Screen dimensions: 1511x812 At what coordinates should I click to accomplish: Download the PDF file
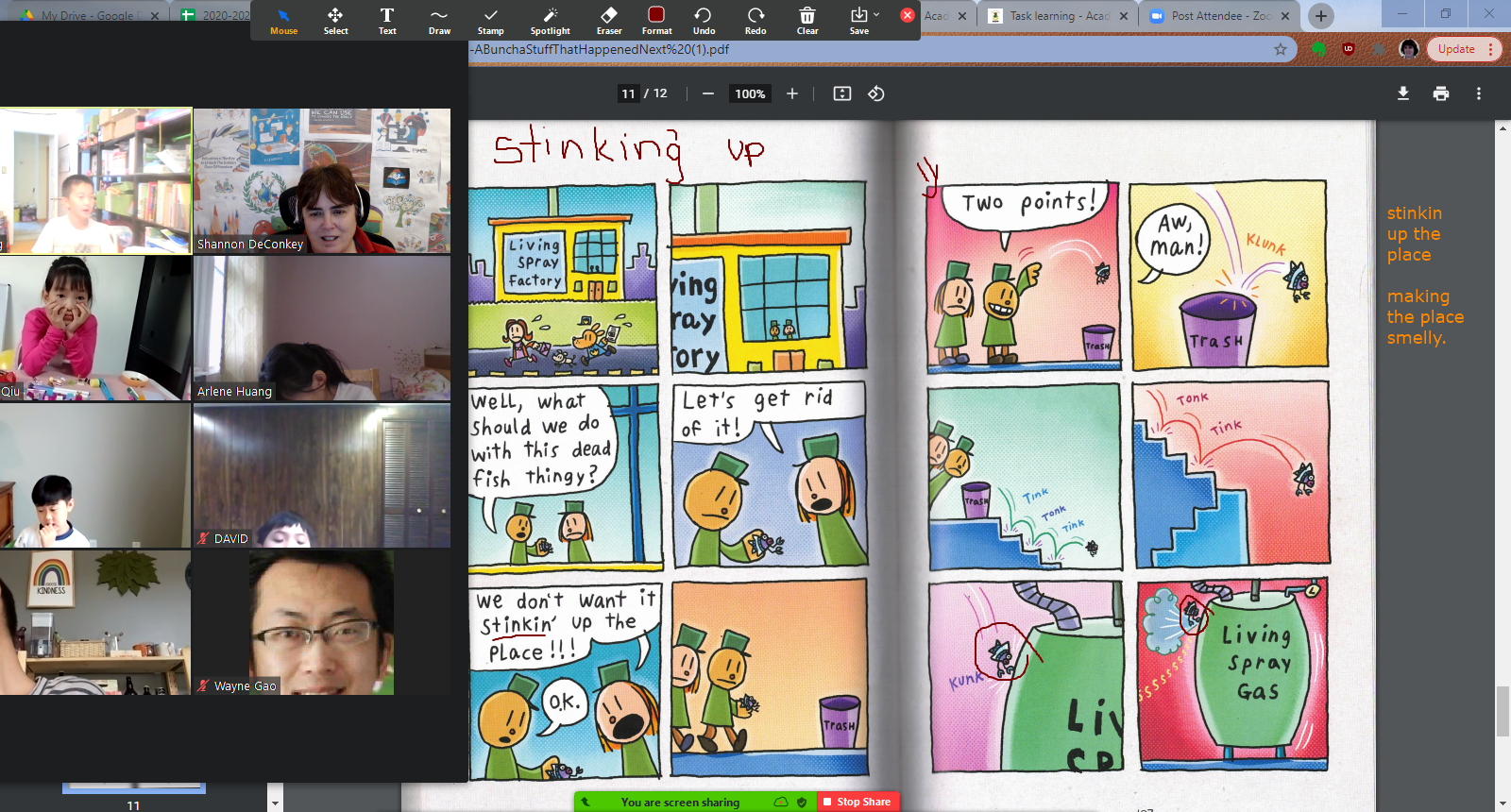[1403, 93]
